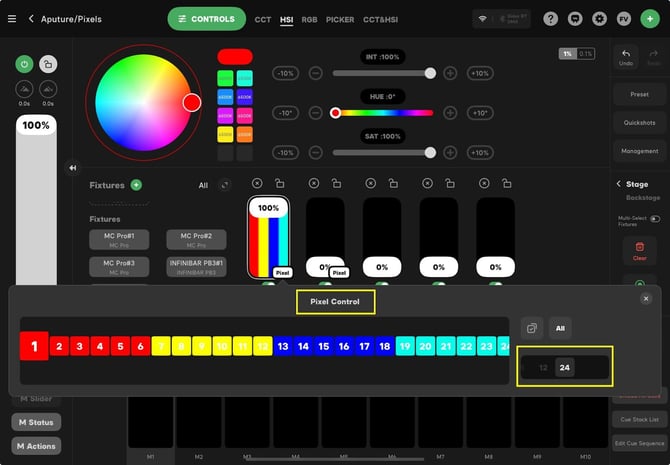Screen dimensions: 670x465
Task: Select the 1% step increment
Action: (x=567, y=54)
